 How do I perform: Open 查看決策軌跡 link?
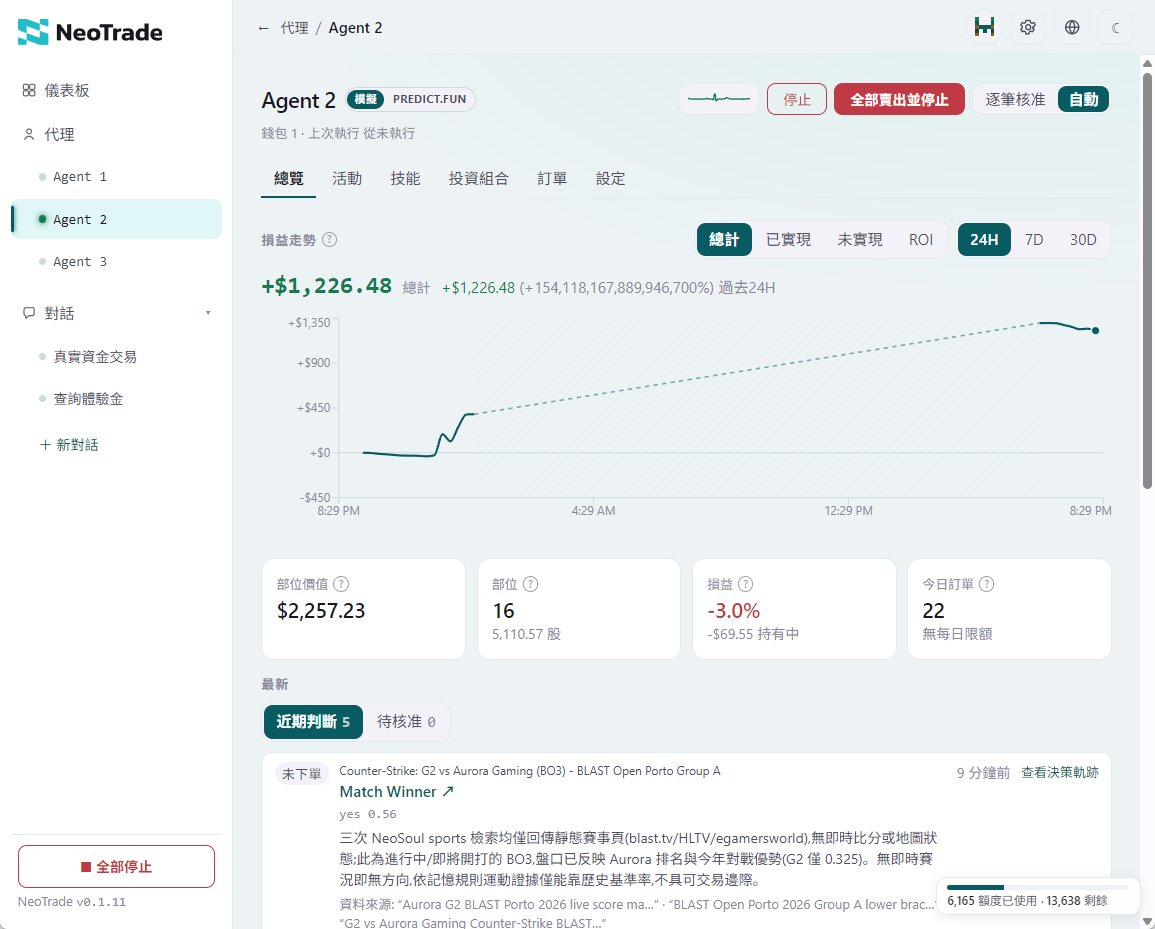1059,772
